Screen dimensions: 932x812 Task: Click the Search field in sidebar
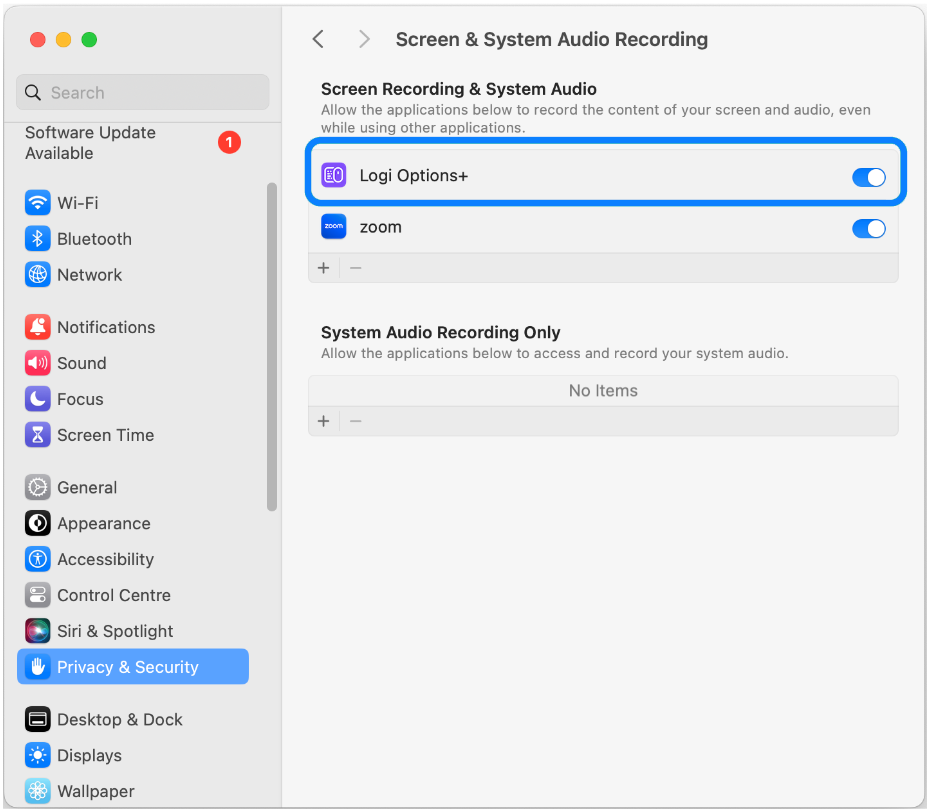(x=143, y=93)
